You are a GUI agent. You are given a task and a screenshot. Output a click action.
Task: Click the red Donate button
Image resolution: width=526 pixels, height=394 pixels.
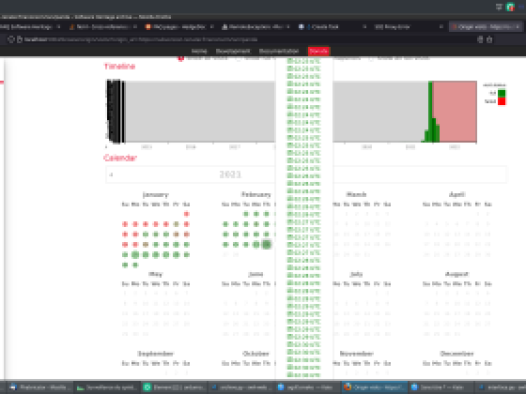pos(319,51)
